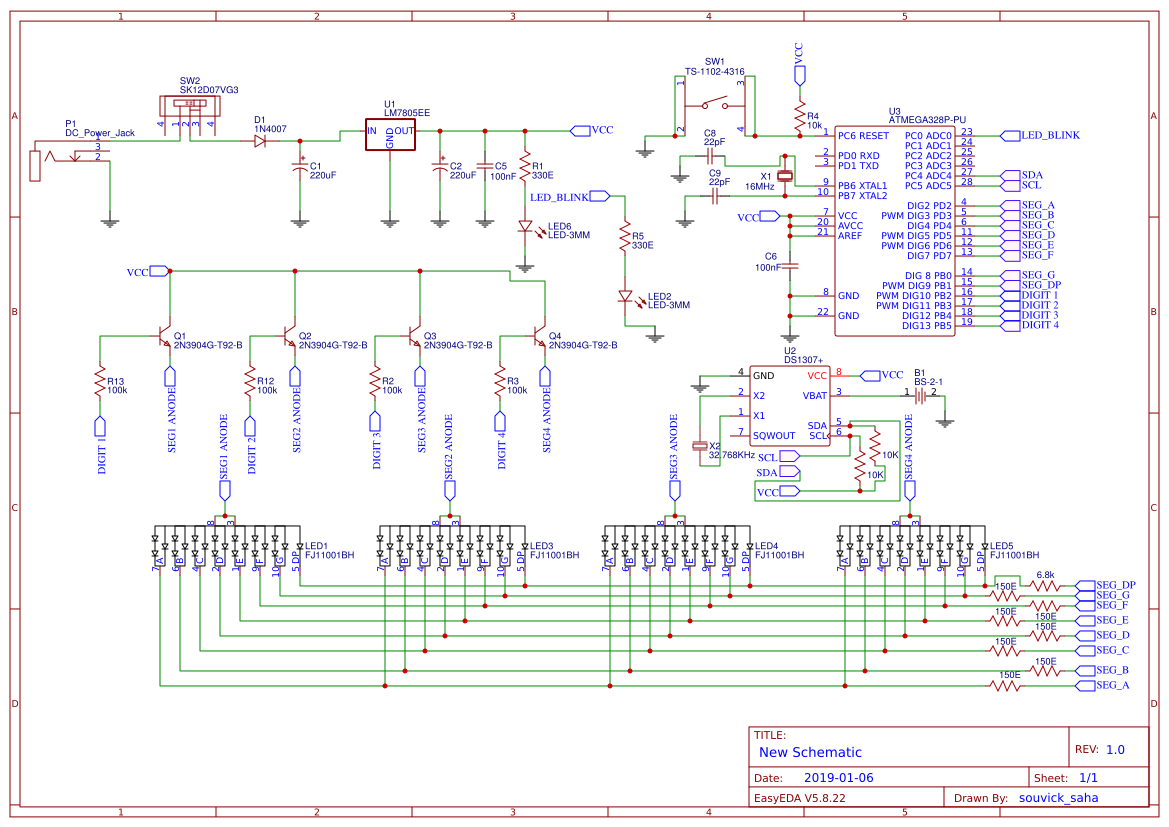Image resolution: width=1169 pixels, height=827 pixels.
Task: Click the D1 1N4007 diode symbol
Action: pos(260,141)
